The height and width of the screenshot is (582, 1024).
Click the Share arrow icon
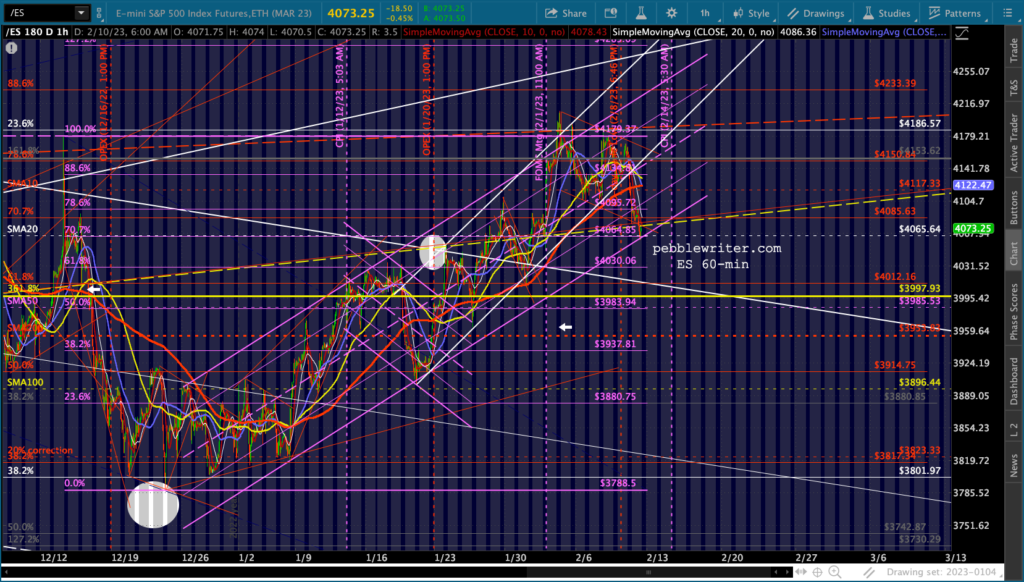552,13
